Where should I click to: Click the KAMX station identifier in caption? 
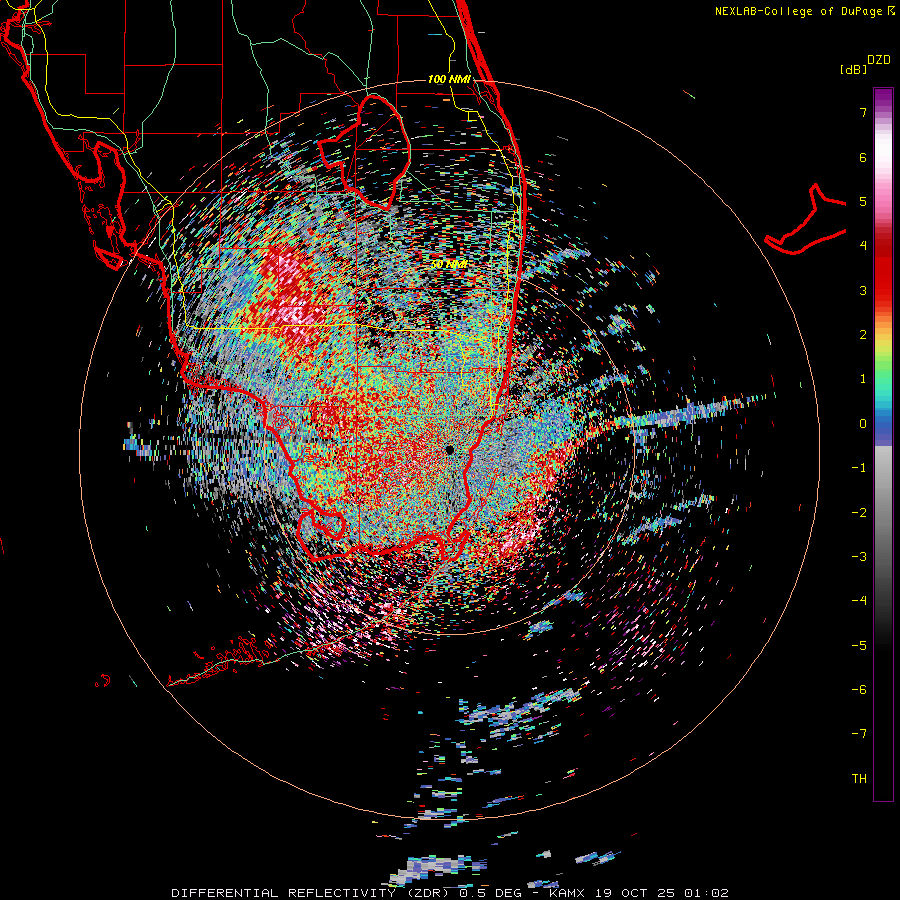(569, 893)
